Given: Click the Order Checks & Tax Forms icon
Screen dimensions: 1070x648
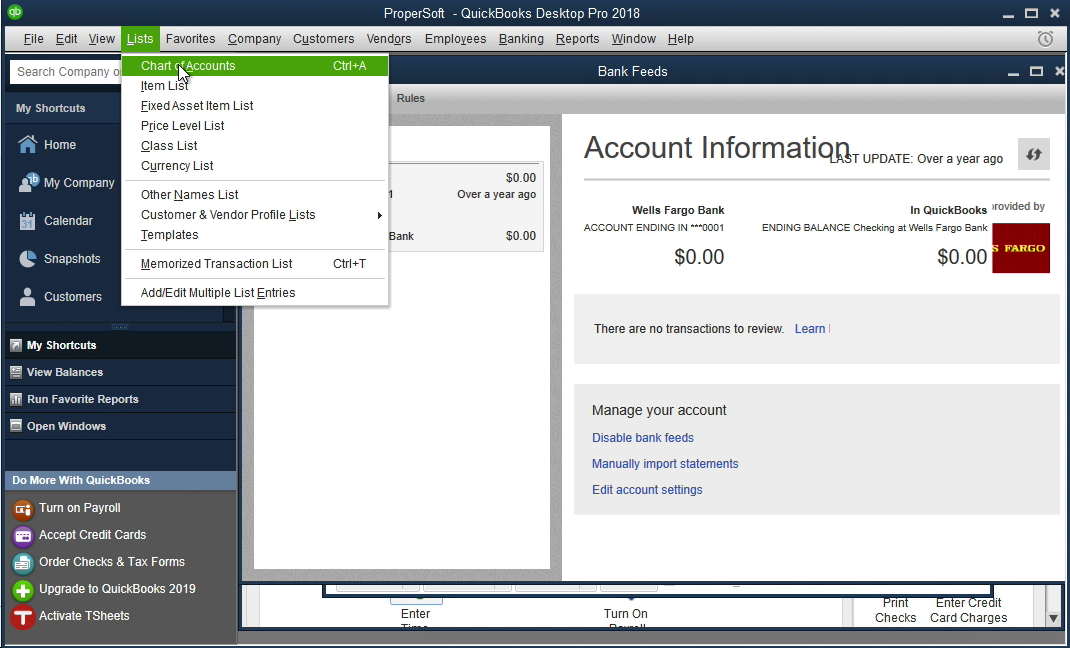Looking at the screenshot, I should [23, 563].
